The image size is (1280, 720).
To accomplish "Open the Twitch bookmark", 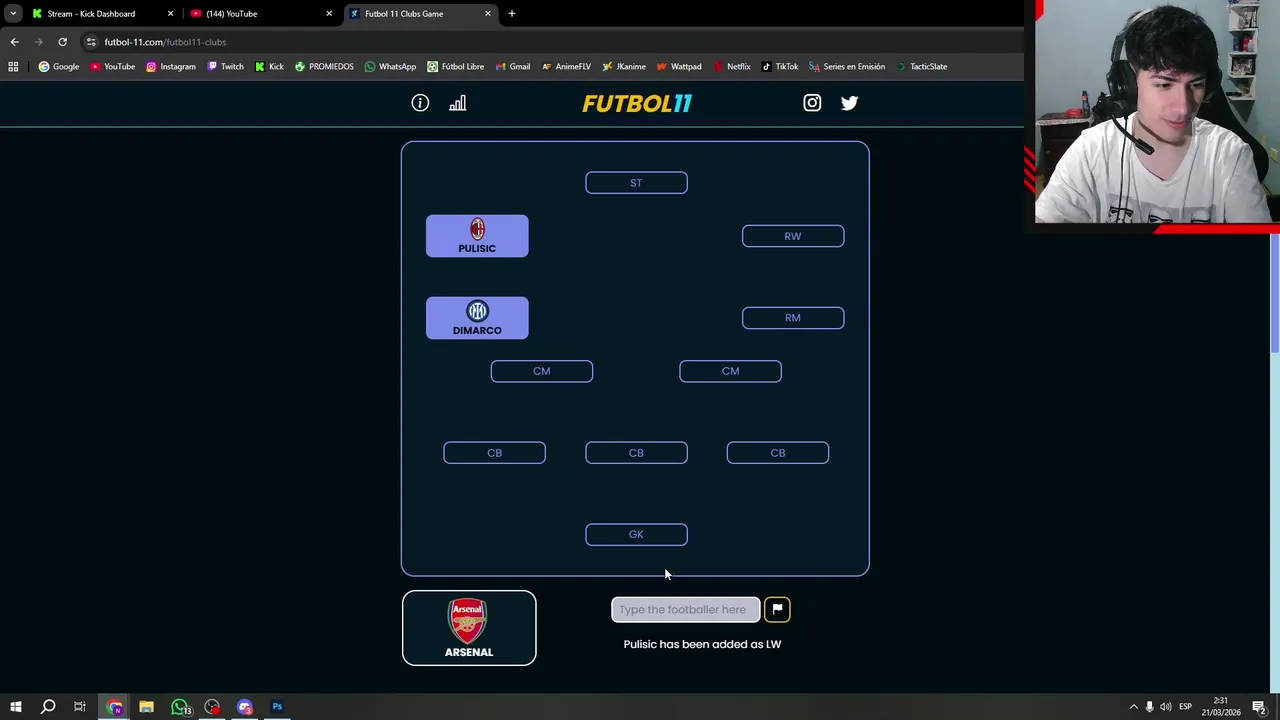I will coord(225,67).
